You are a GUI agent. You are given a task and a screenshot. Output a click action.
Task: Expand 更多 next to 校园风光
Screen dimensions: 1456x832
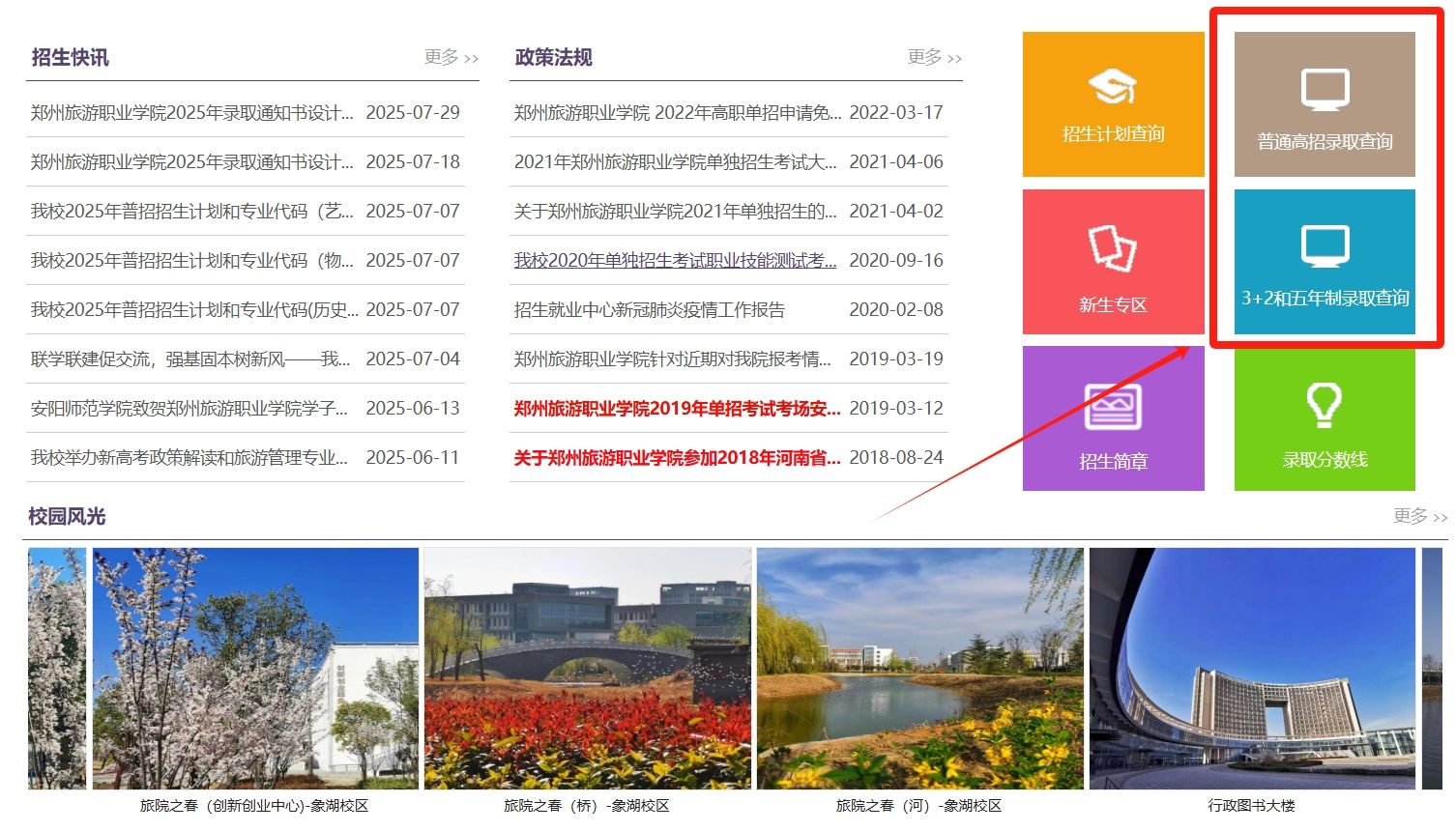(1419, 516)
